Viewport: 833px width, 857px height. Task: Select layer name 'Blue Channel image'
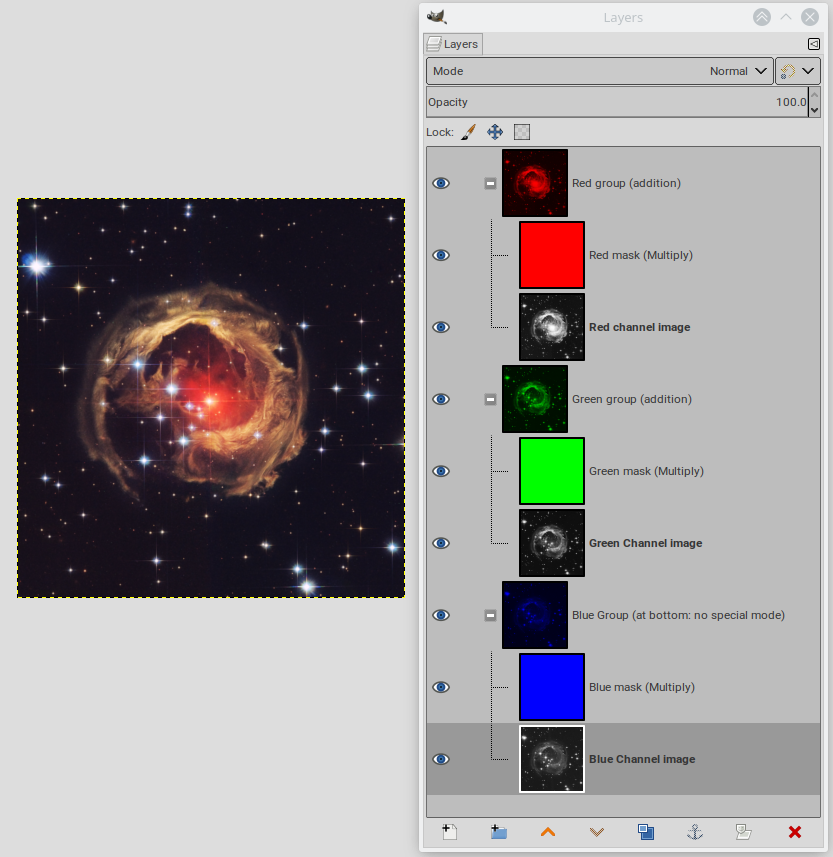point(642,759)
